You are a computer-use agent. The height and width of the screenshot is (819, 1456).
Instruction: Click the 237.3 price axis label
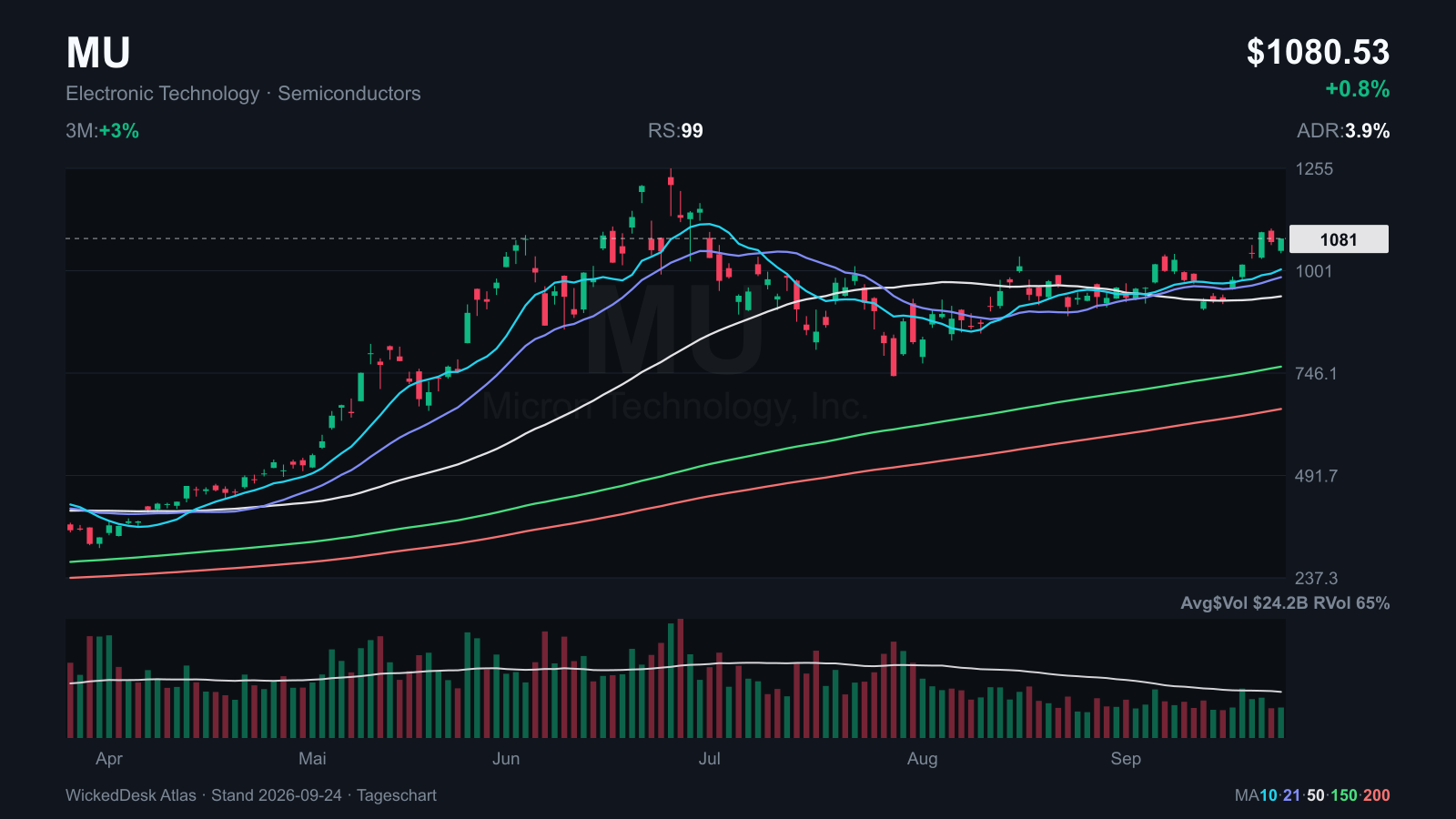point(1316,579)
